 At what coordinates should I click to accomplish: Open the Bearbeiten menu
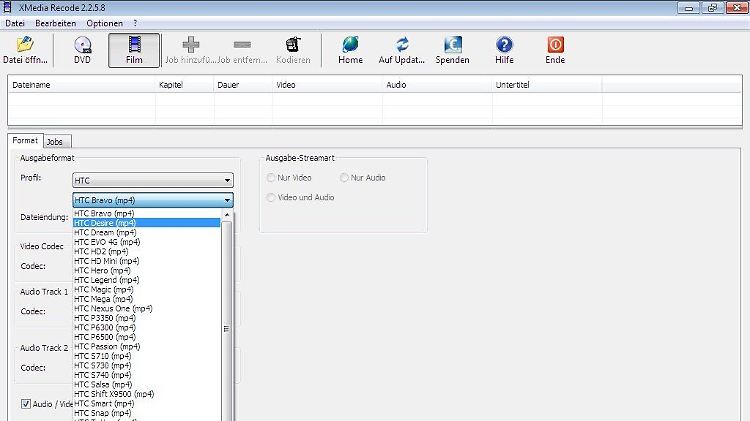55,23
